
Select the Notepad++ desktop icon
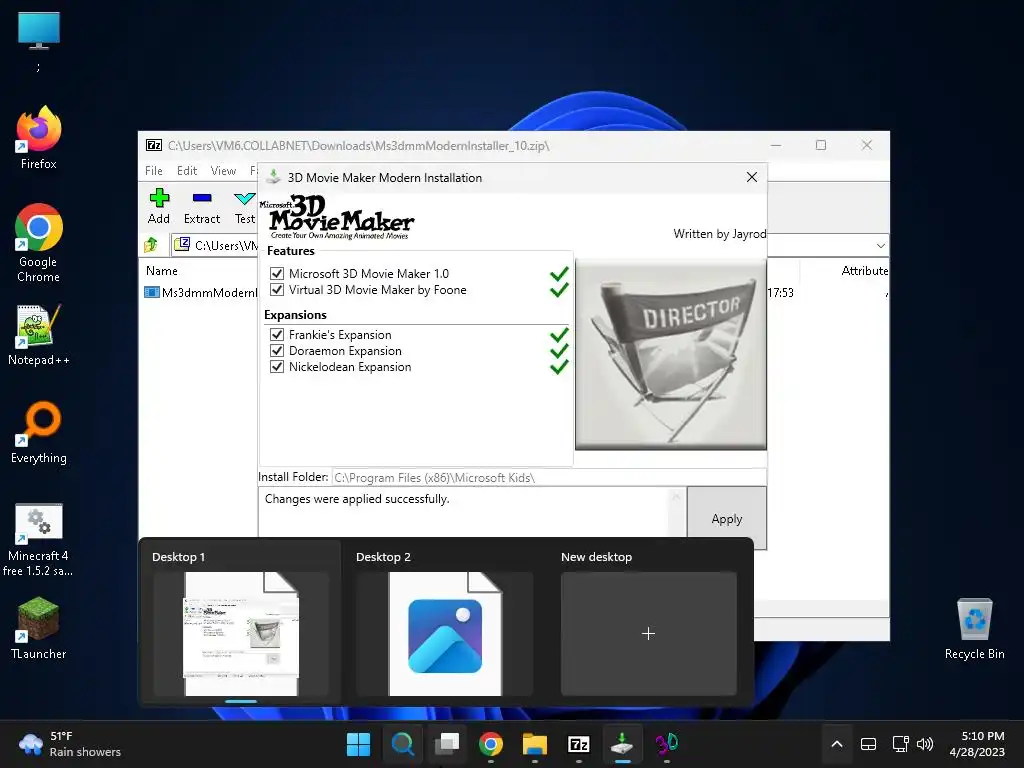[x=39, y=334]
